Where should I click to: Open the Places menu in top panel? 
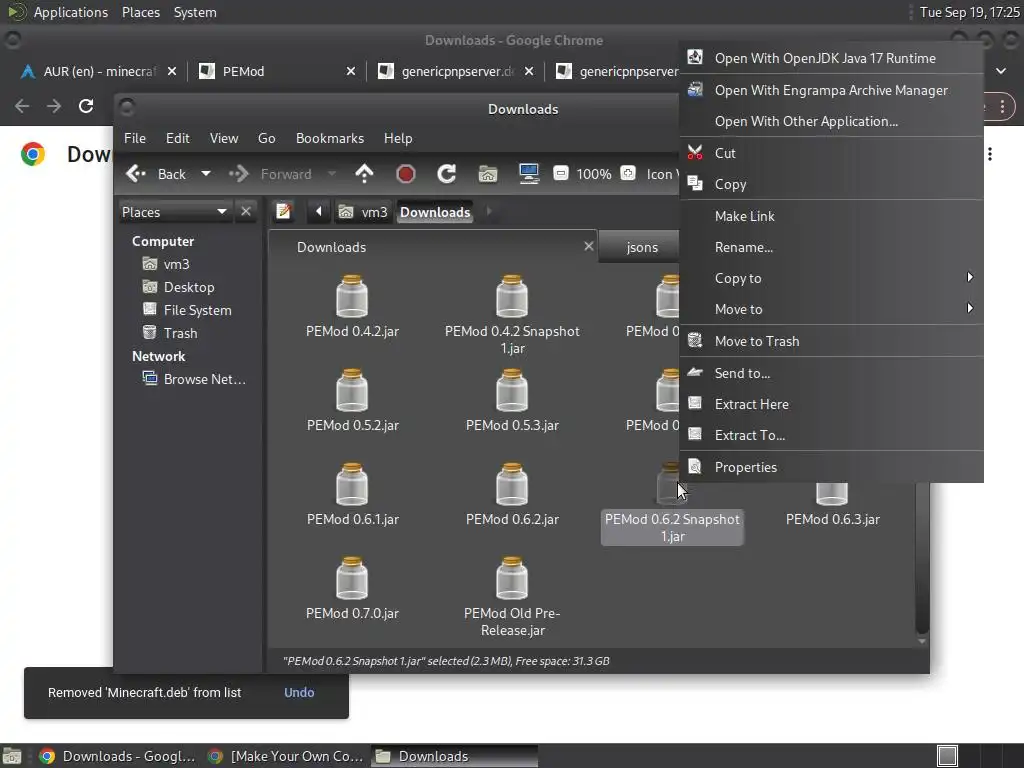coord(140,12)
